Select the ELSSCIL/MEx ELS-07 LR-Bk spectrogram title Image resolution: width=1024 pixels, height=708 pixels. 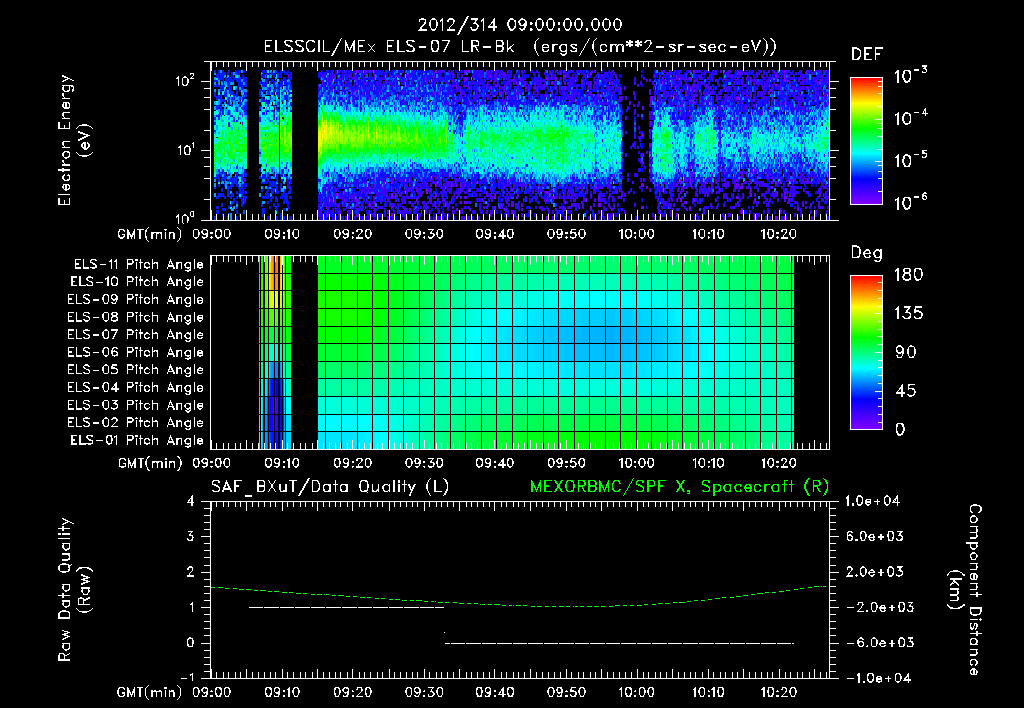pos(520,47)
